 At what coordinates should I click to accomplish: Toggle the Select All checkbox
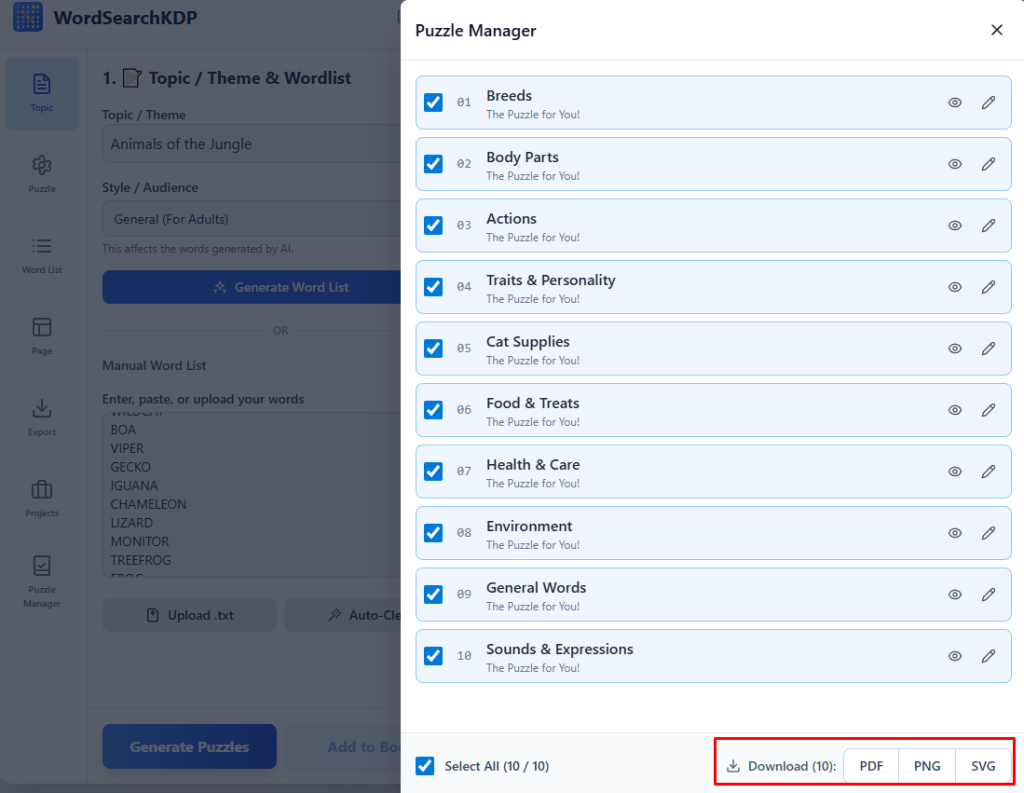[x=425, y=766]
